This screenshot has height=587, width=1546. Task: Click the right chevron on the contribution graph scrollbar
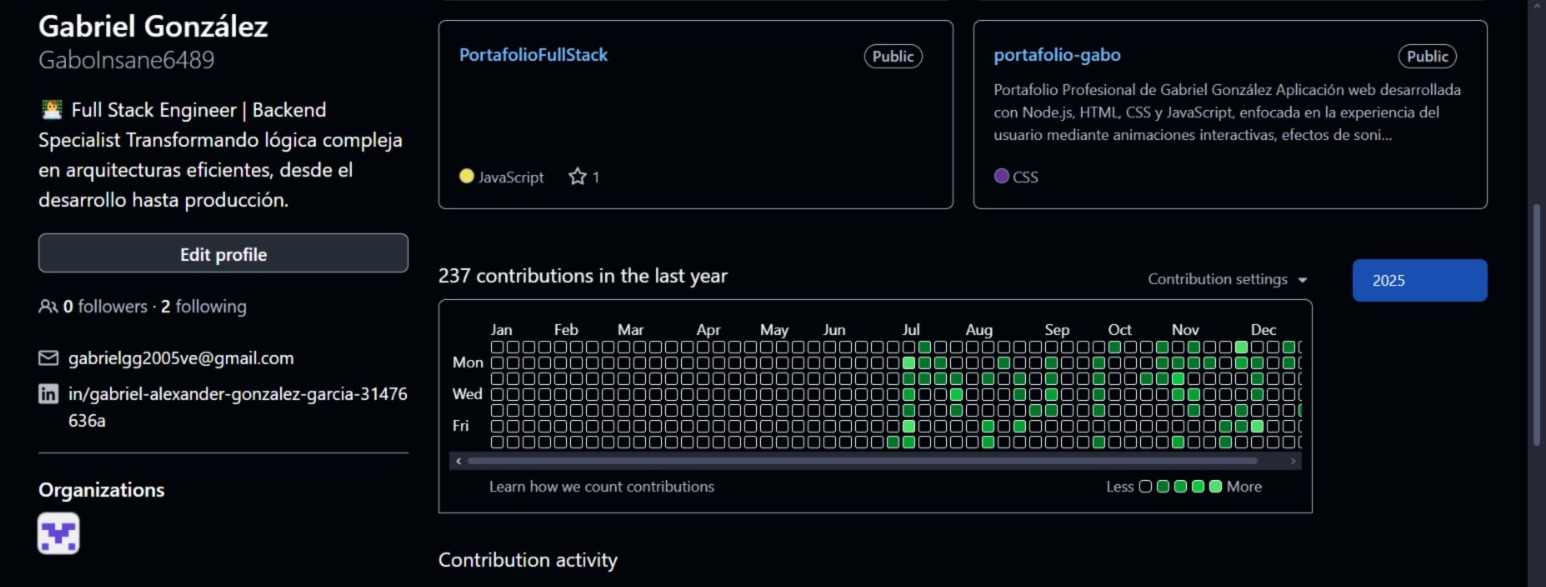pyautogui.click(x=1294, y=461)
